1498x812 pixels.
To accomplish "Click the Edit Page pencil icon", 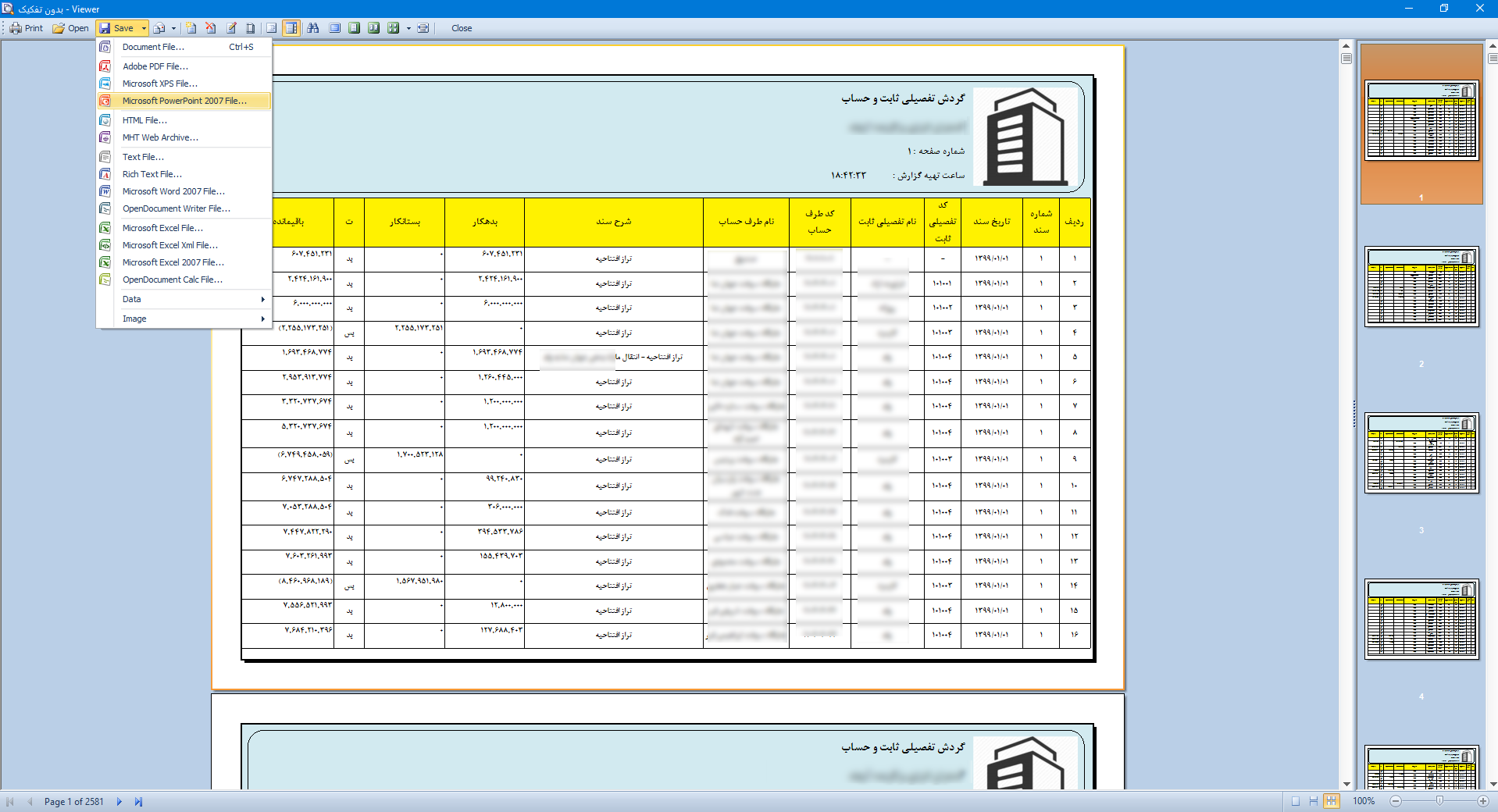I will click(x=231, y=28).
